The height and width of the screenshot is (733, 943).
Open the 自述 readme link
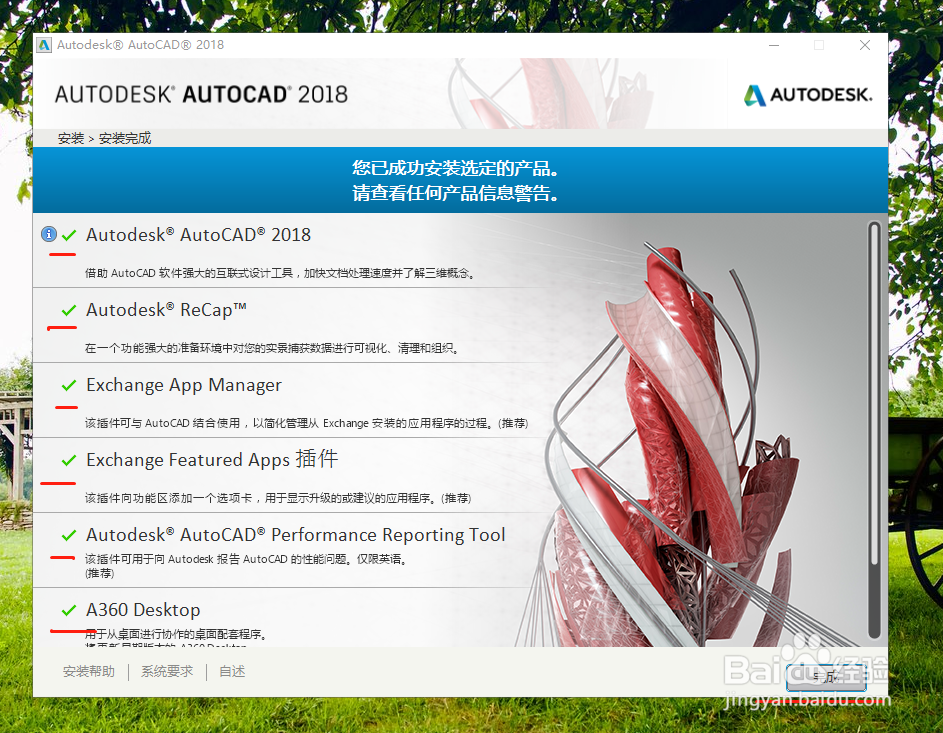point(232,671)
